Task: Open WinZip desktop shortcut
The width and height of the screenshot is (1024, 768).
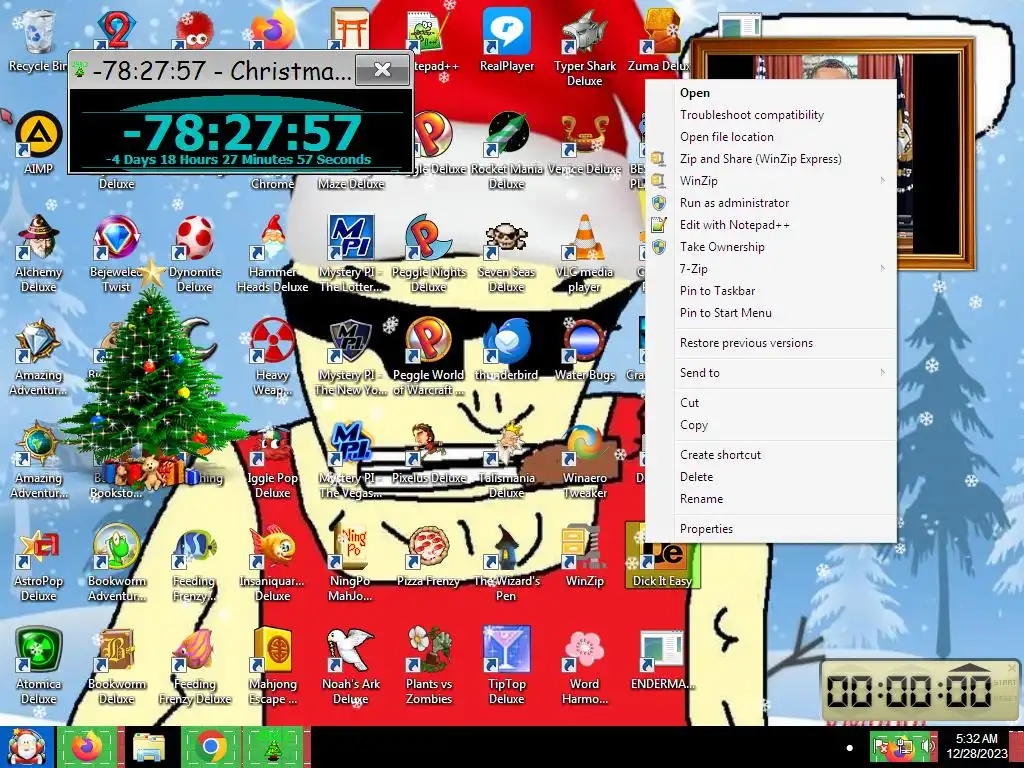Action: [584, 555]
